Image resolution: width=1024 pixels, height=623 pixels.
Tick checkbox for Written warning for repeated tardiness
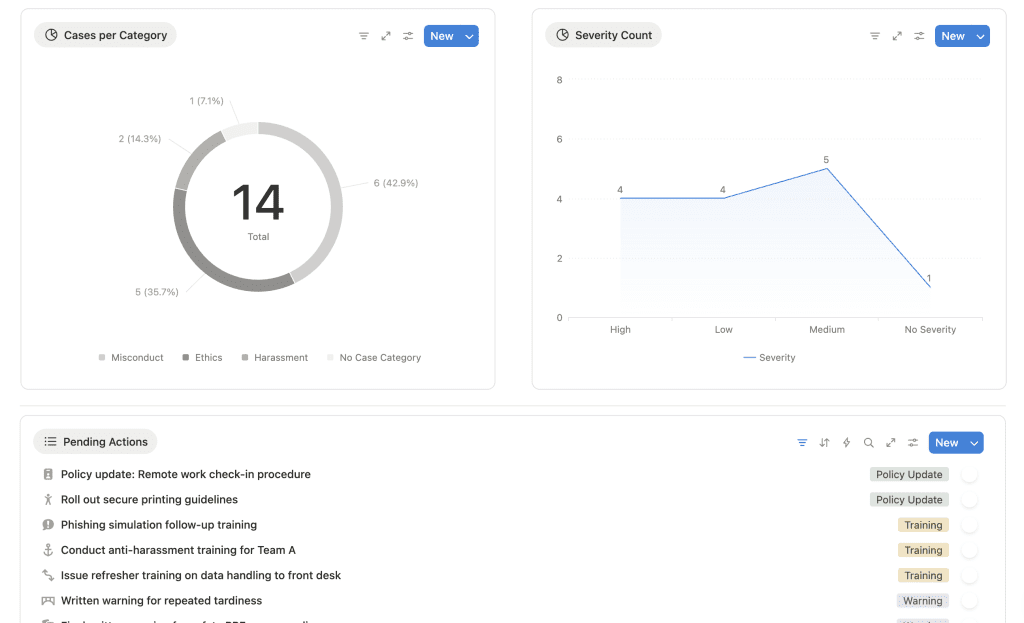(969, 601)
